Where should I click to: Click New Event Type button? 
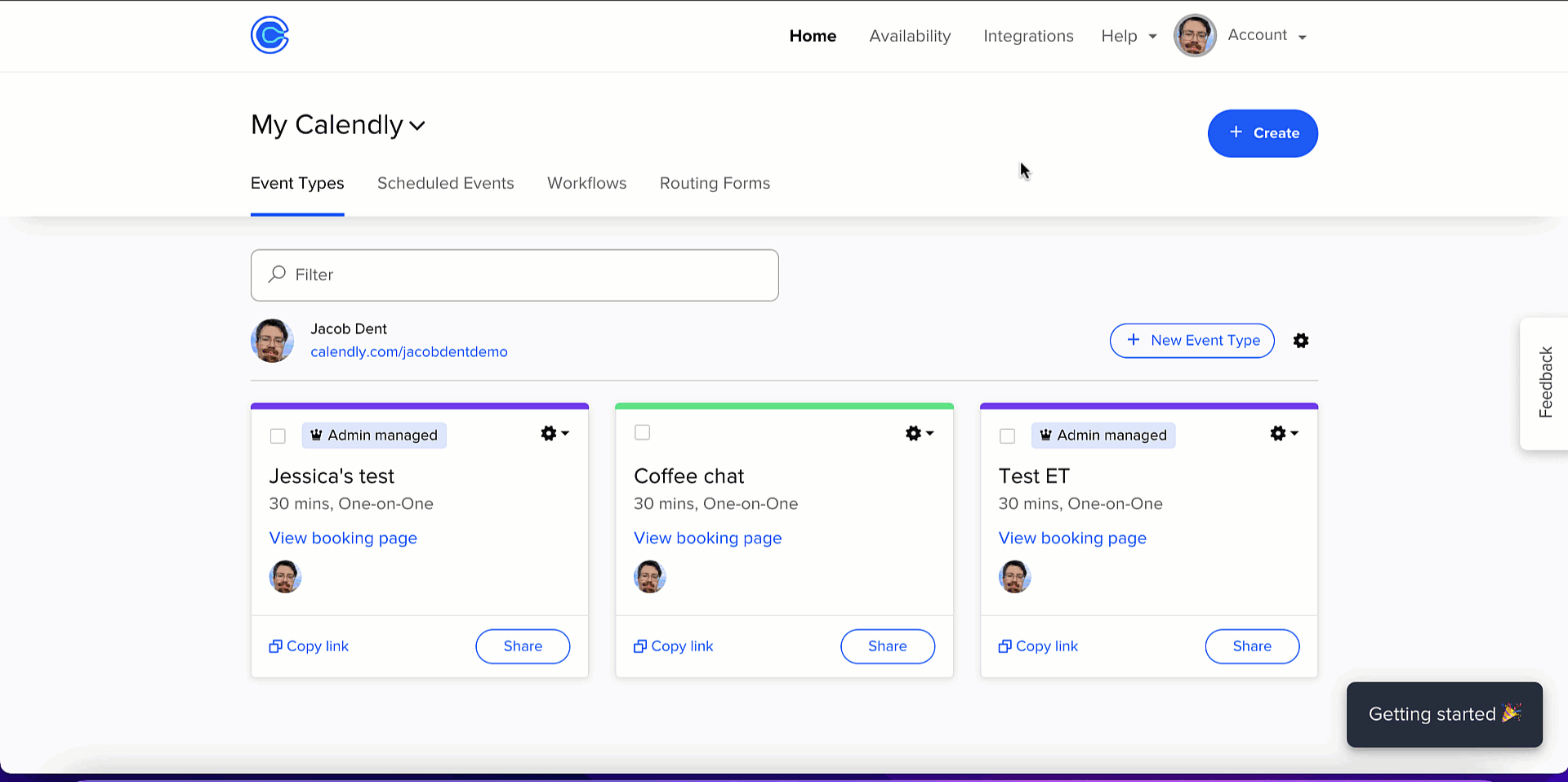tap(1192, 341)
